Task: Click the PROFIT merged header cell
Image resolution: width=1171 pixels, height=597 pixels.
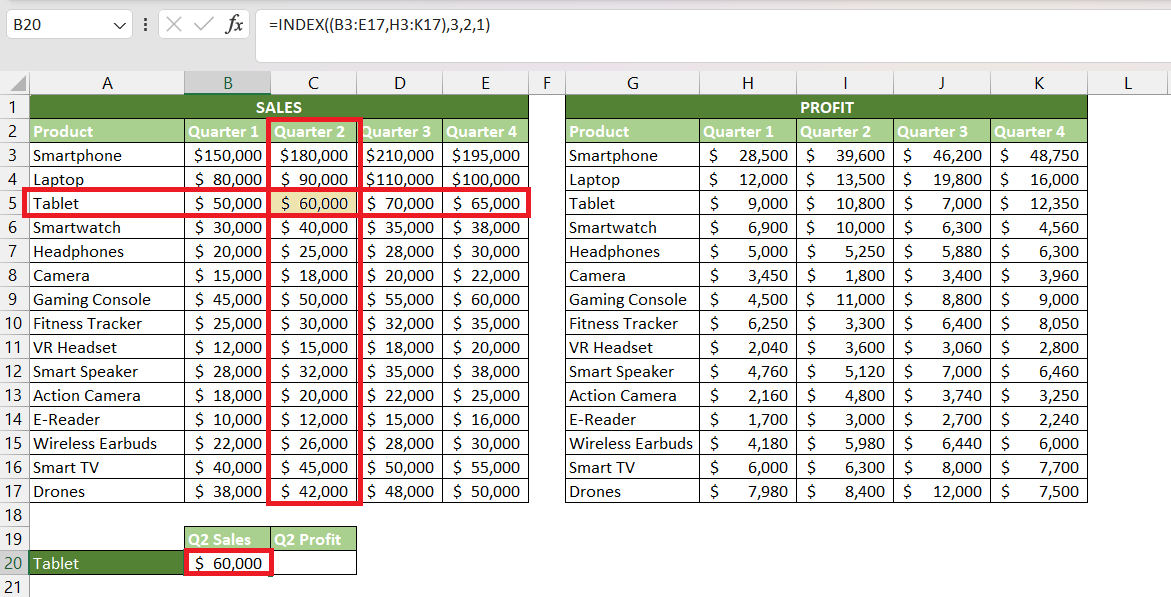Action: point(826,108)
